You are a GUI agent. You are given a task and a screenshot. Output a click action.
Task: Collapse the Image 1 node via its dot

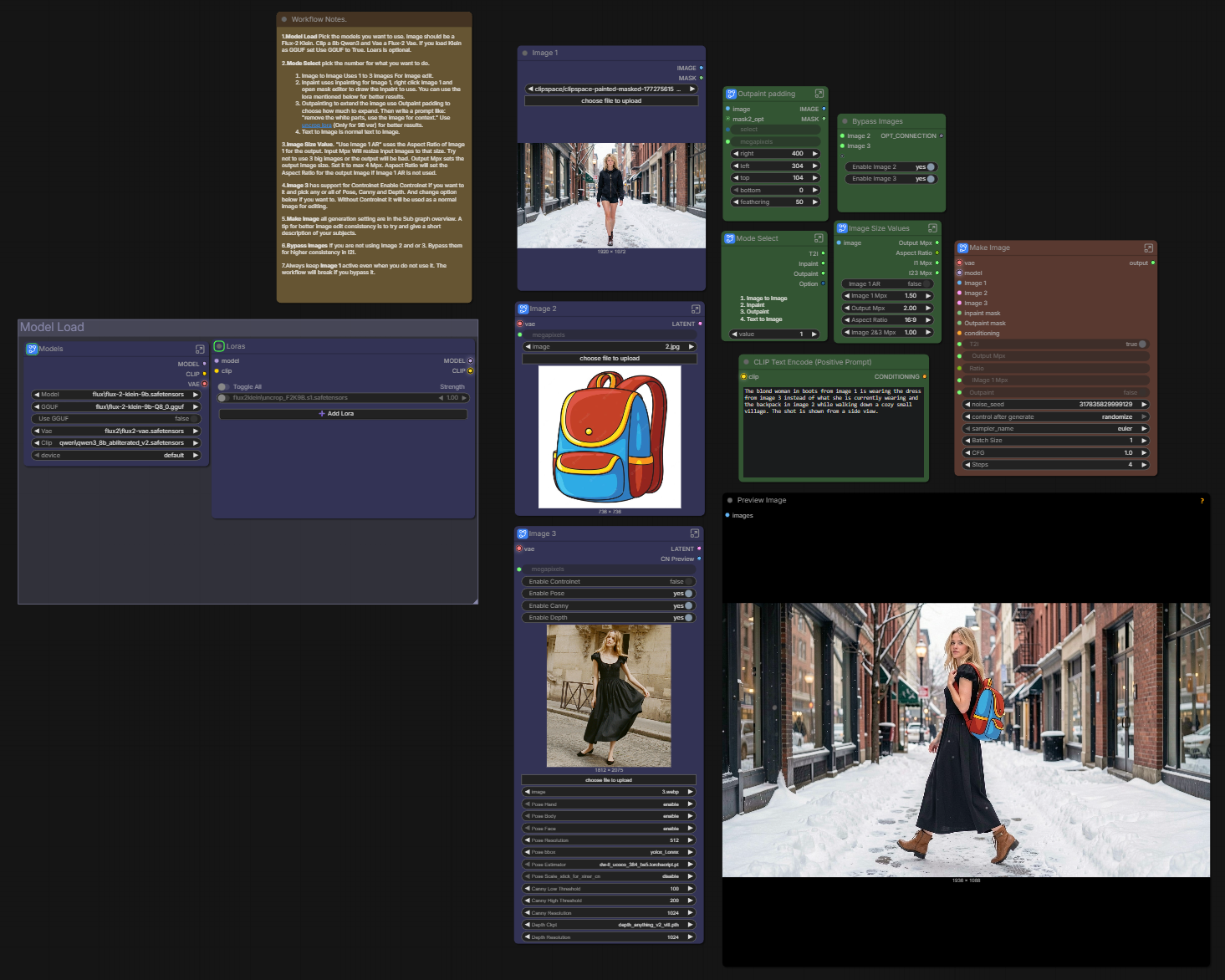(524, 53)
